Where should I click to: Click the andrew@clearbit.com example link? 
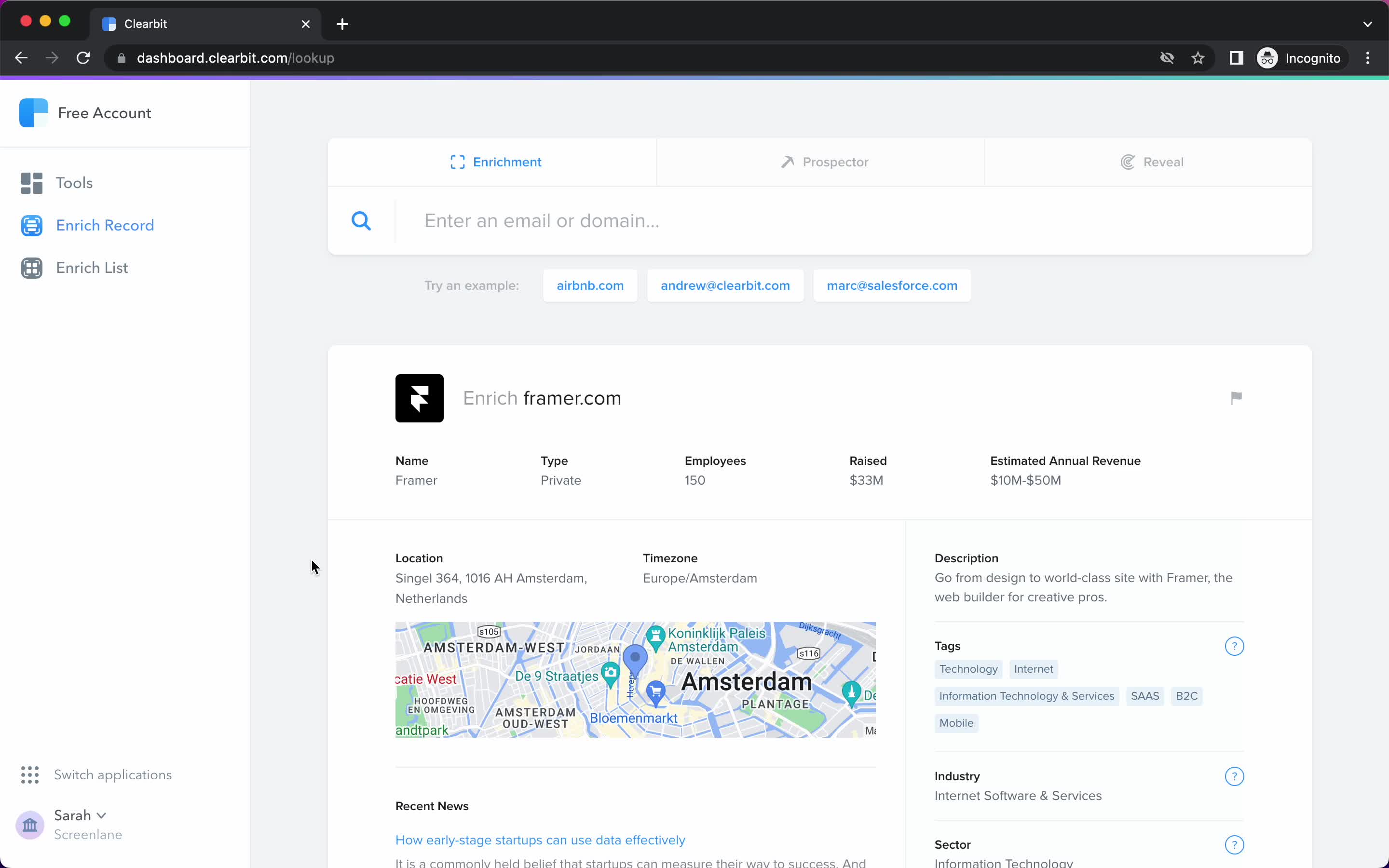pyautogui.click(x=725, y=285)
